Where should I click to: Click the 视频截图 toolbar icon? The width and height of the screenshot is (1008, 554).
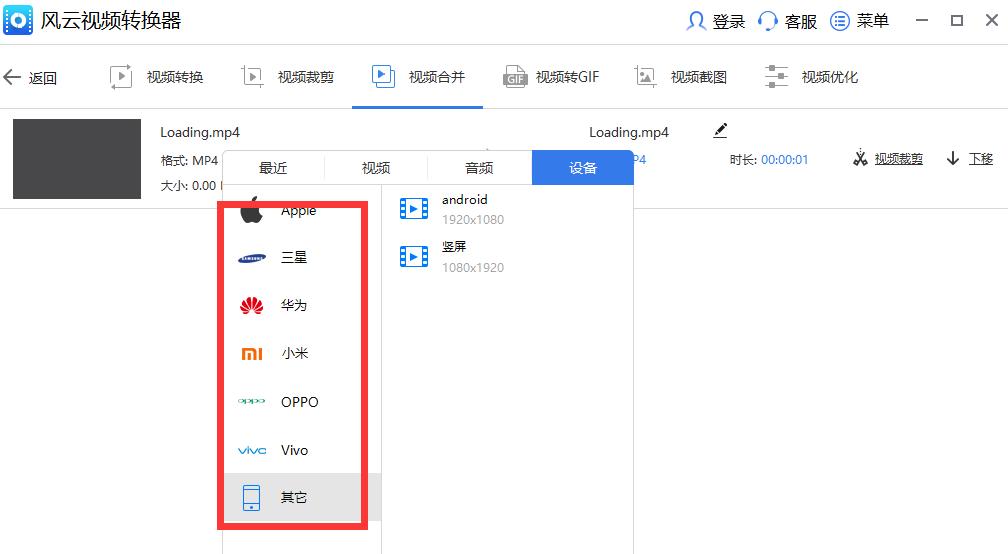(645, 77)
